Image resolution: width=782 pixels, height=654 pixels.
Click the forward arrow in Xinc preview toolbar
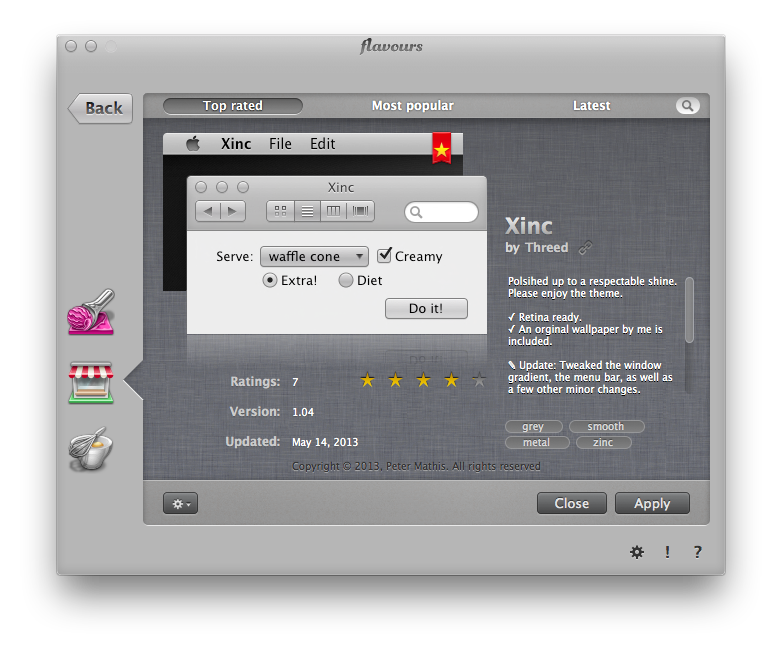(233, 211)
